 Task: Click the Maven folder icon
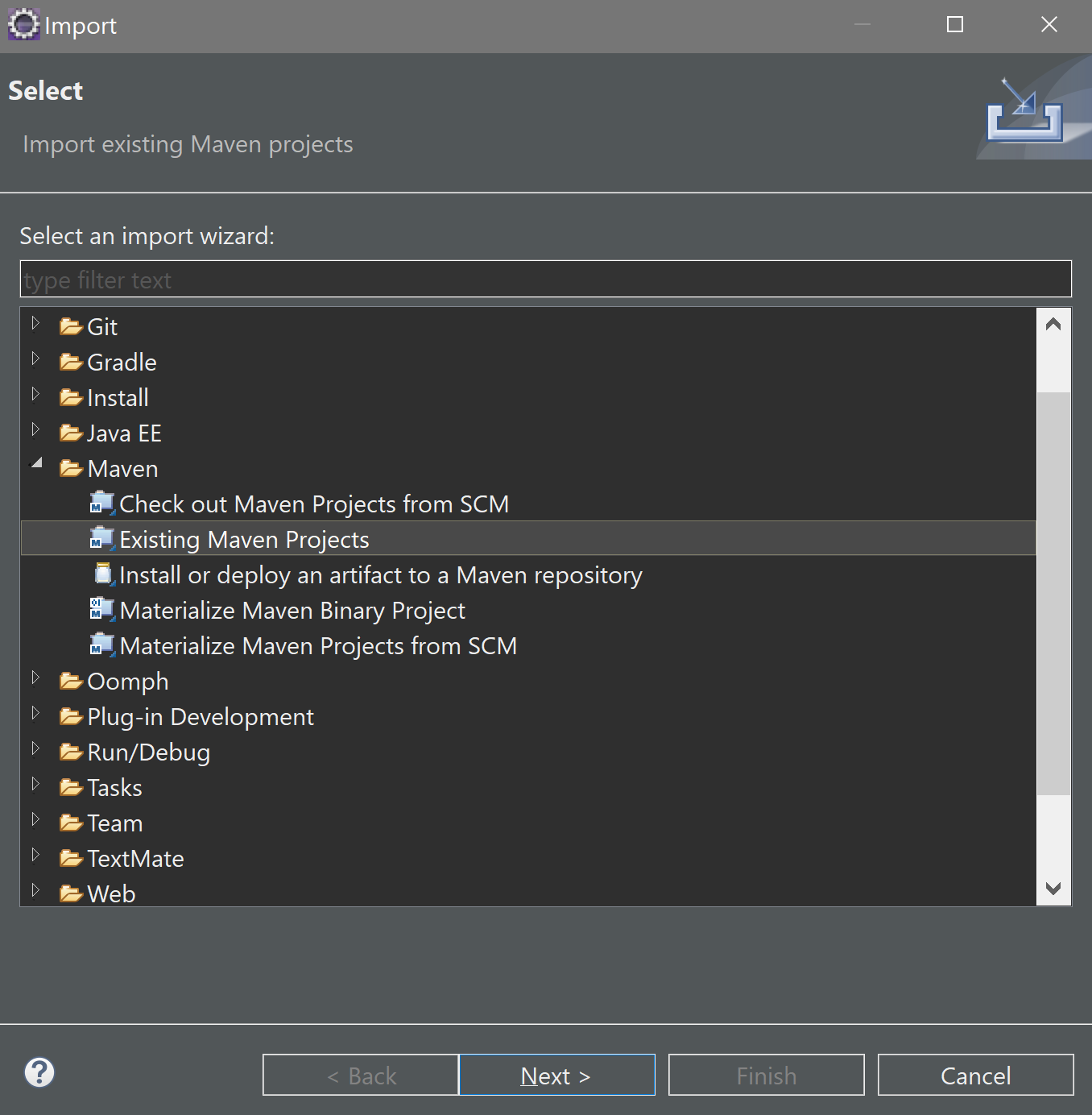(72, 468)
